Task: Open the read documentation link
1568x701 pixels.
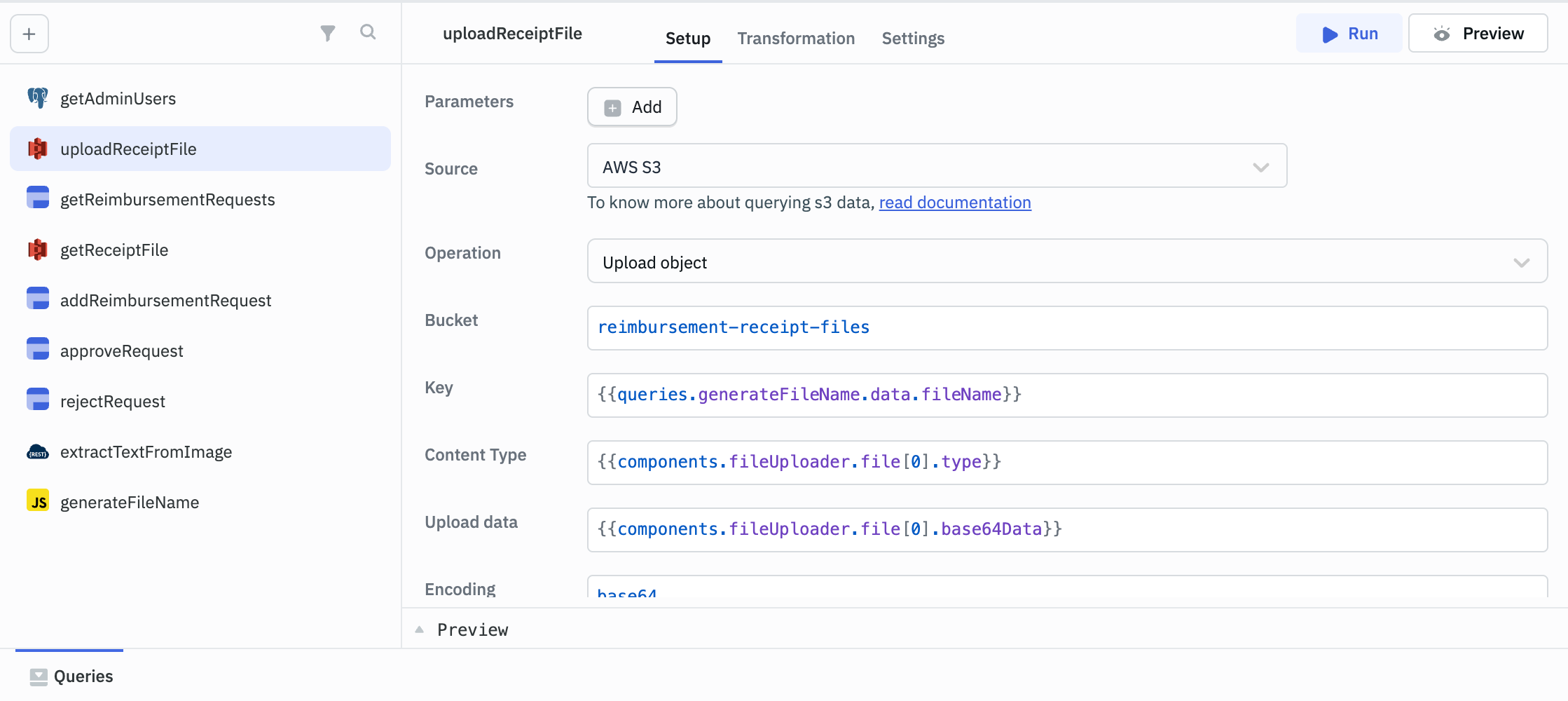Action: tap(954, 203)
